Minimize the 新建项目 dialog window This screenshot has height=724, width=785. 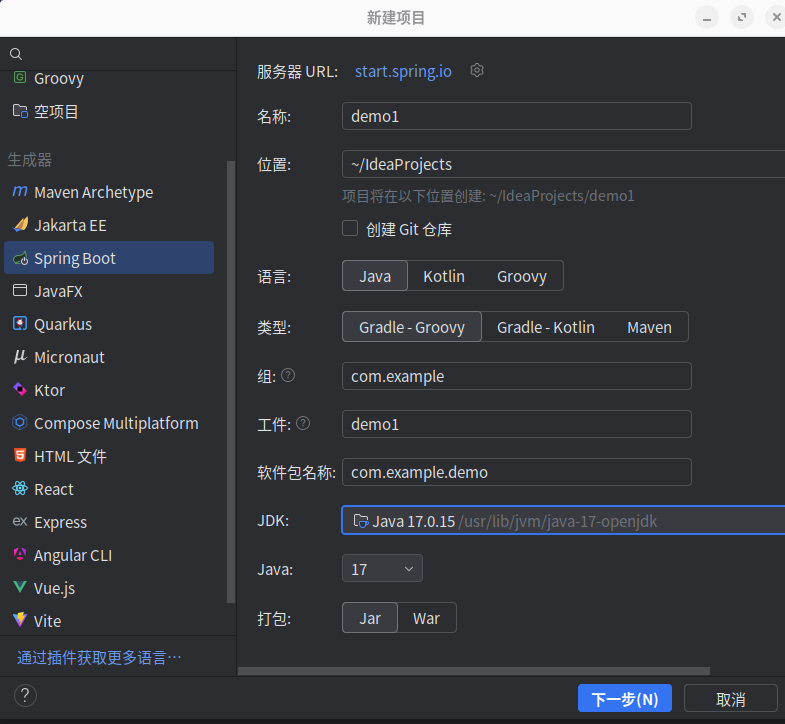tap(707, 18)
